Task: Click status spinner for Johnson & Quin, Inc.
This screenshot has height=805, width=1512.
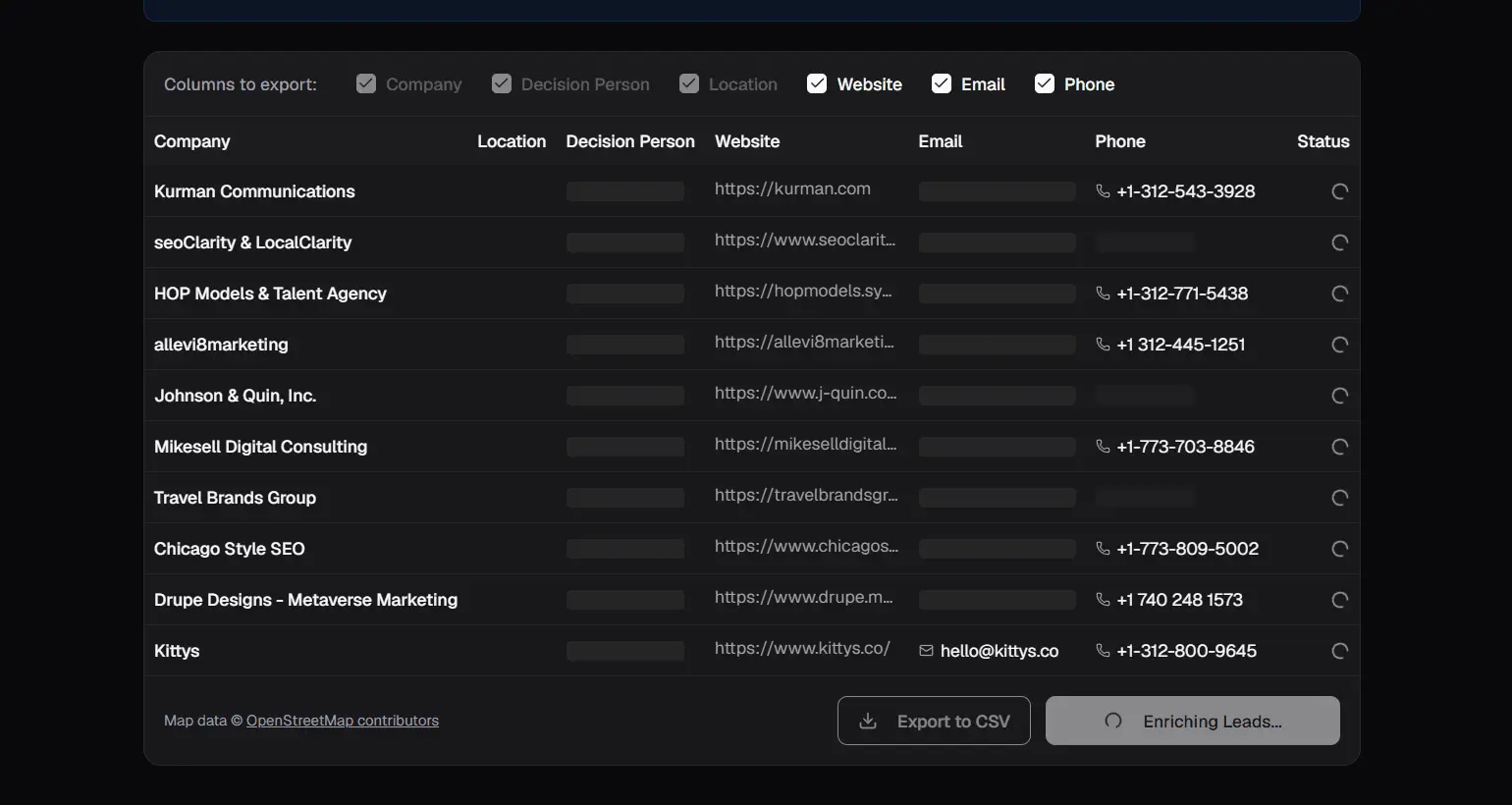Action: [1339, 396]
